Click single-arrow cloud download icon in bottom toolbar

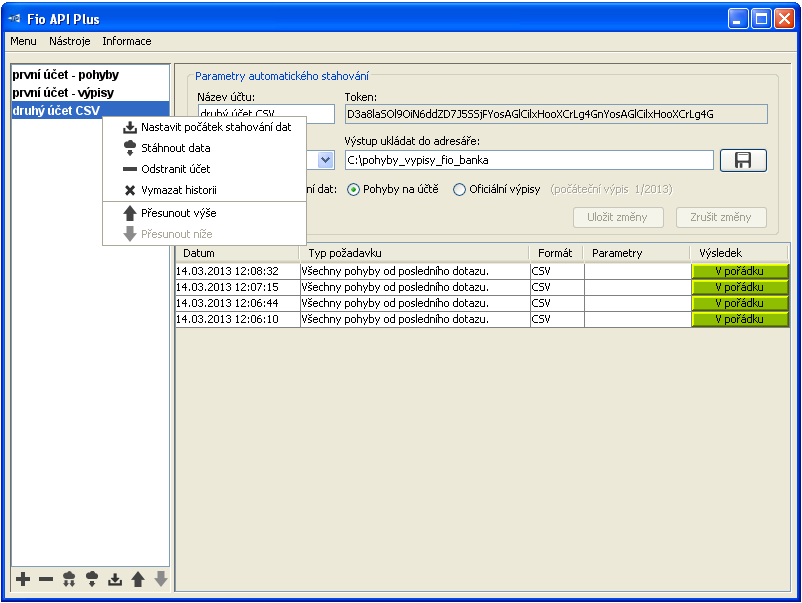92,579
